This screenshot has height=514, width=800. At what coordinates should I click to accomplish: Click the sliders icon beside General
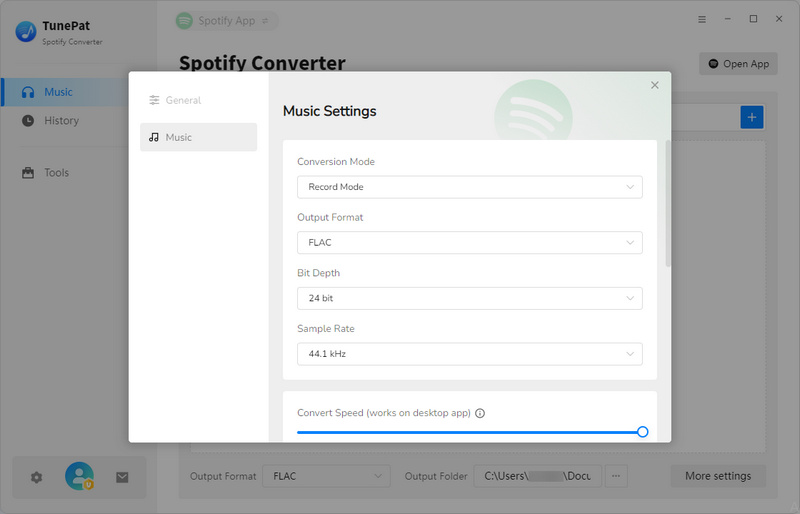[x=154, y=100]
